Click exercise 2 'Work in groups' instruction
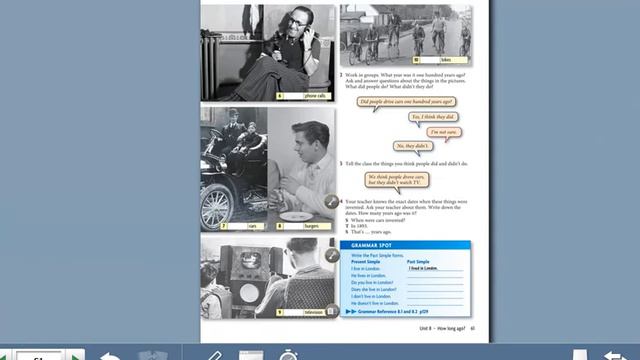This screenshot has height=360, width=640. tap(405, 81)
